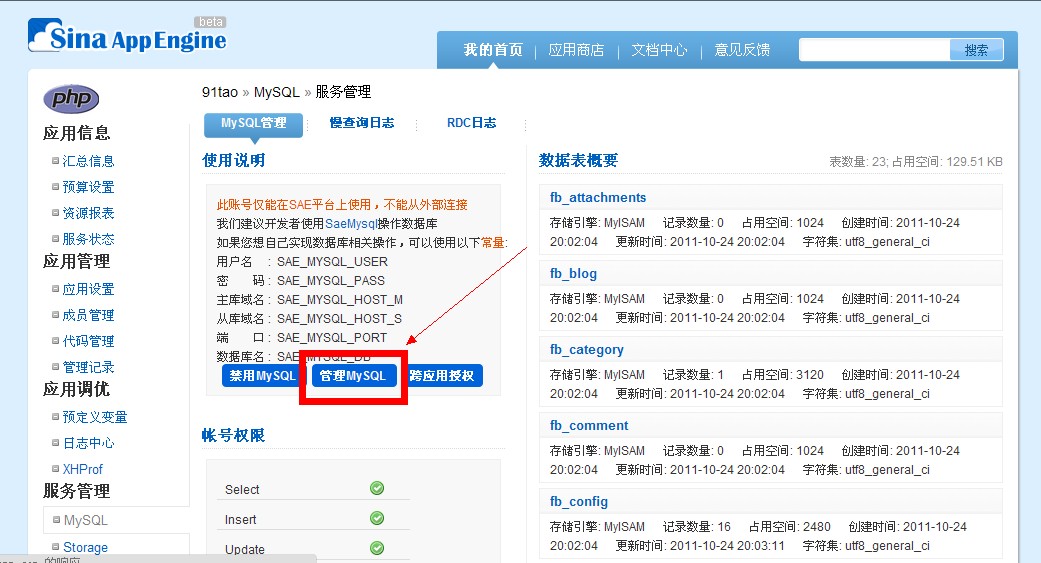
Task: Click the Select permission green checkmark
Action: tap(377, 488)
